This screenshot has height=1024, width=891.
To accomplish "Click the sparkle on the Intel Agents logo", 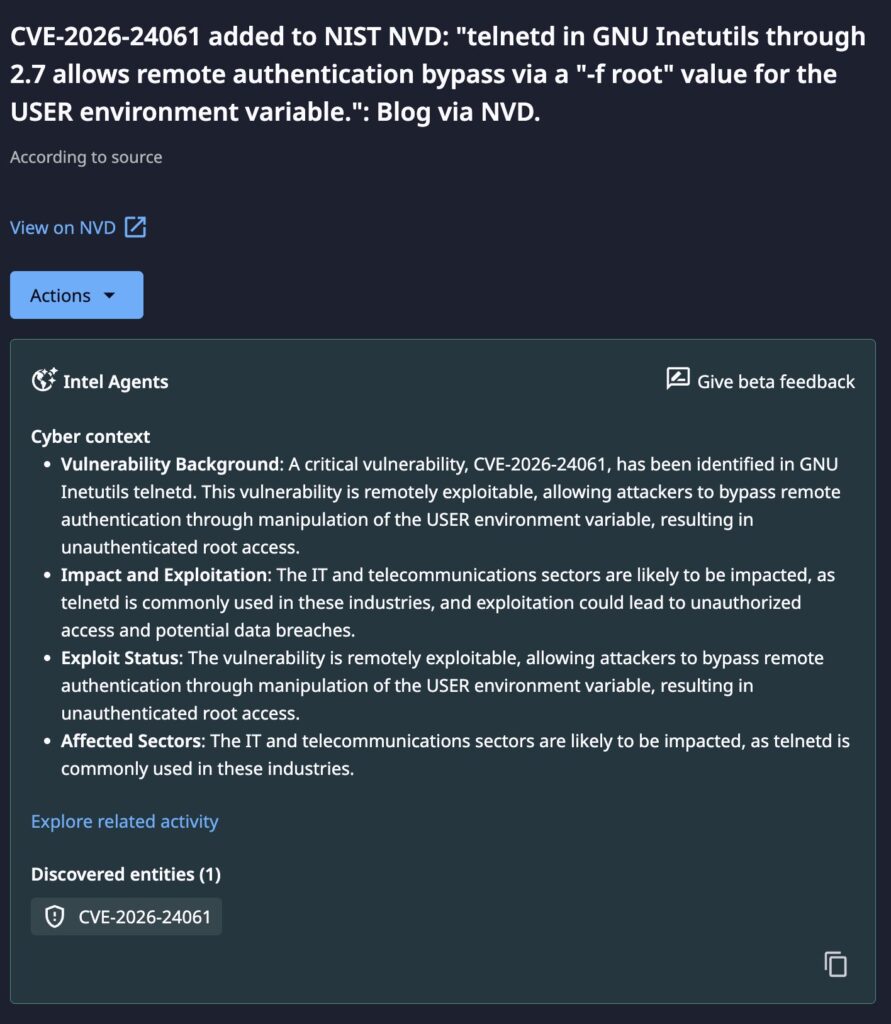I will 52,372.
